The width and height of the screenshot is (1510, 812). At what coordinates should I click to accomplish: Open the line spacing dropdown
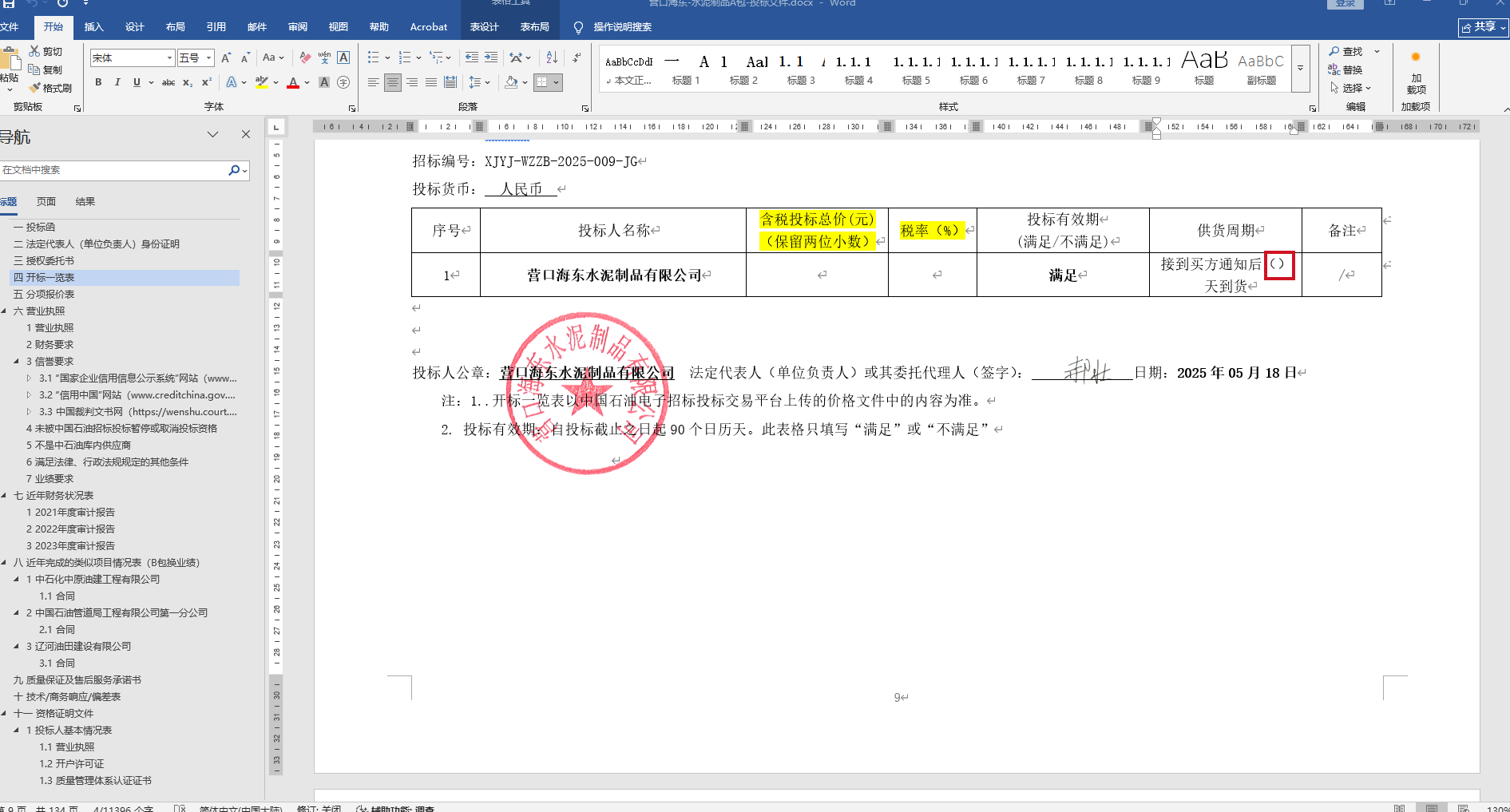click(x=479, y=82)
